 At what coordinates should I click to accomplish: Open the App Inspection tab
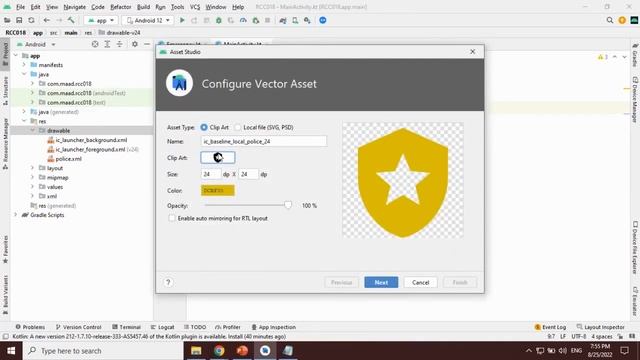point(273,327)
